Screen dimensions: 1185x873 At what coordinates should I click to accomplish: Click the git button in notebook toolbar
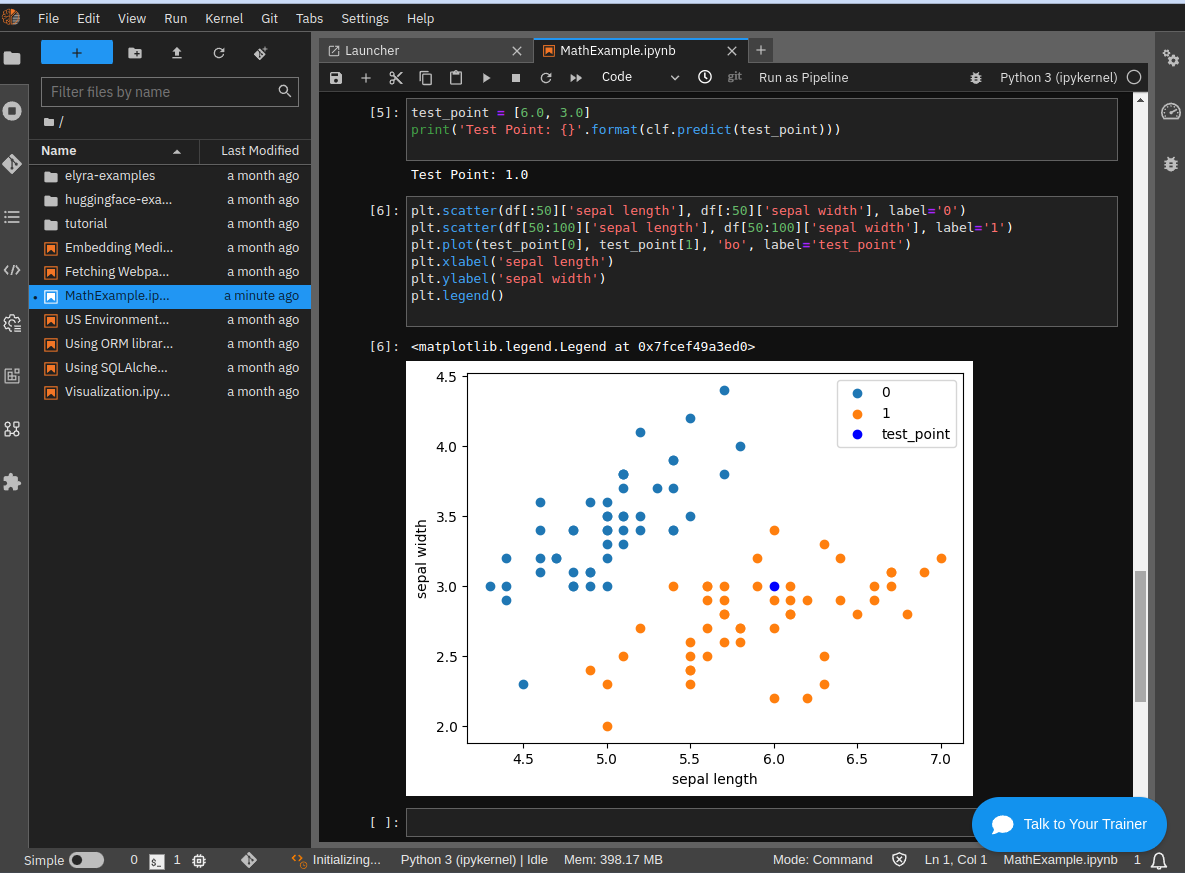point(735,77)
